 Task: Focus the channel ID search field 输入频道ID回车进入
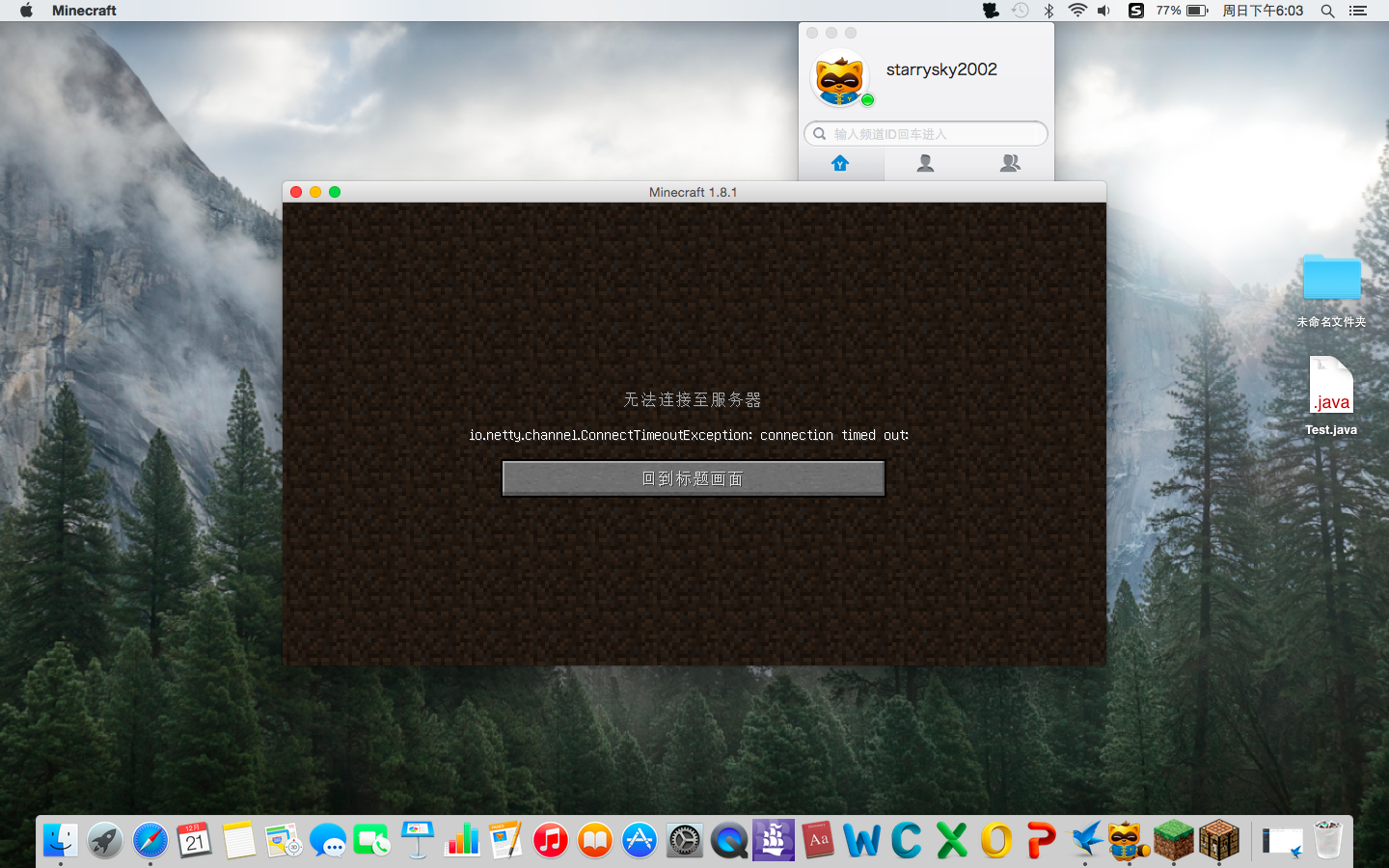(926, 134)
